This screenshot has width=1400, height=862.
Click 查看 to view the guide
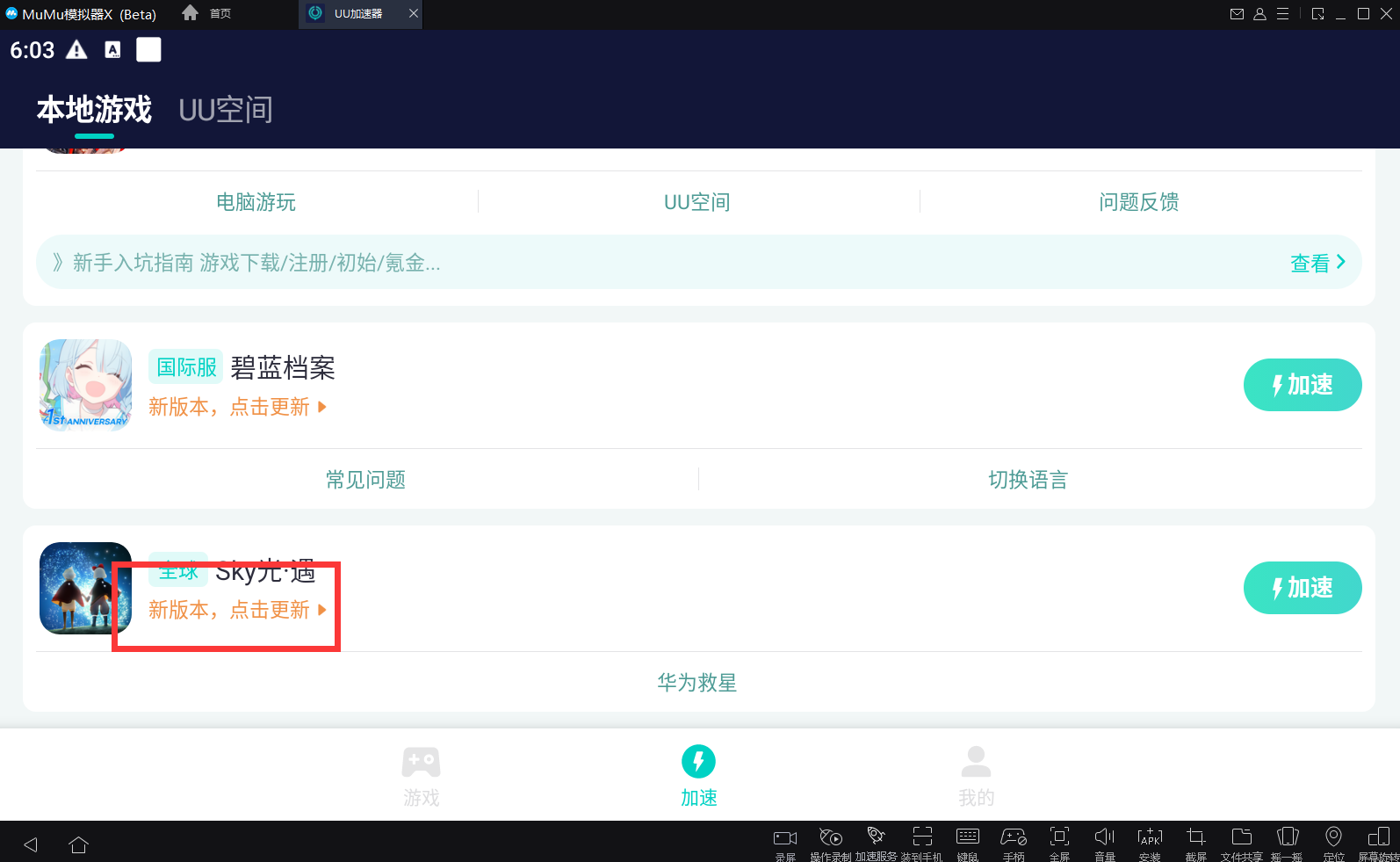(1317, 263)
